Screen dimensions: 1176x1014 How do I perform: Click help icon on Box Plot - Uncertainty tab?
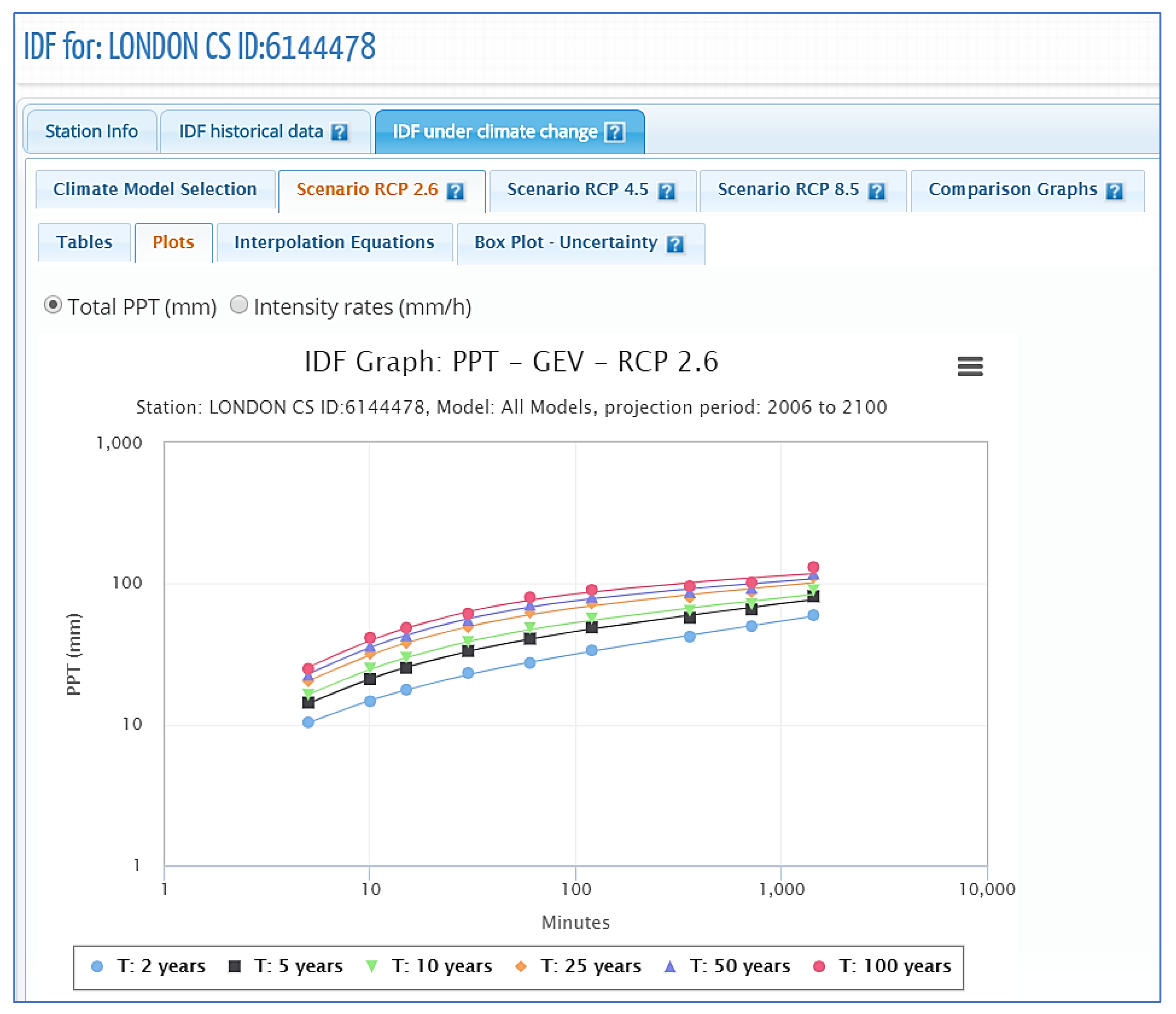click(x=675, y=244)
